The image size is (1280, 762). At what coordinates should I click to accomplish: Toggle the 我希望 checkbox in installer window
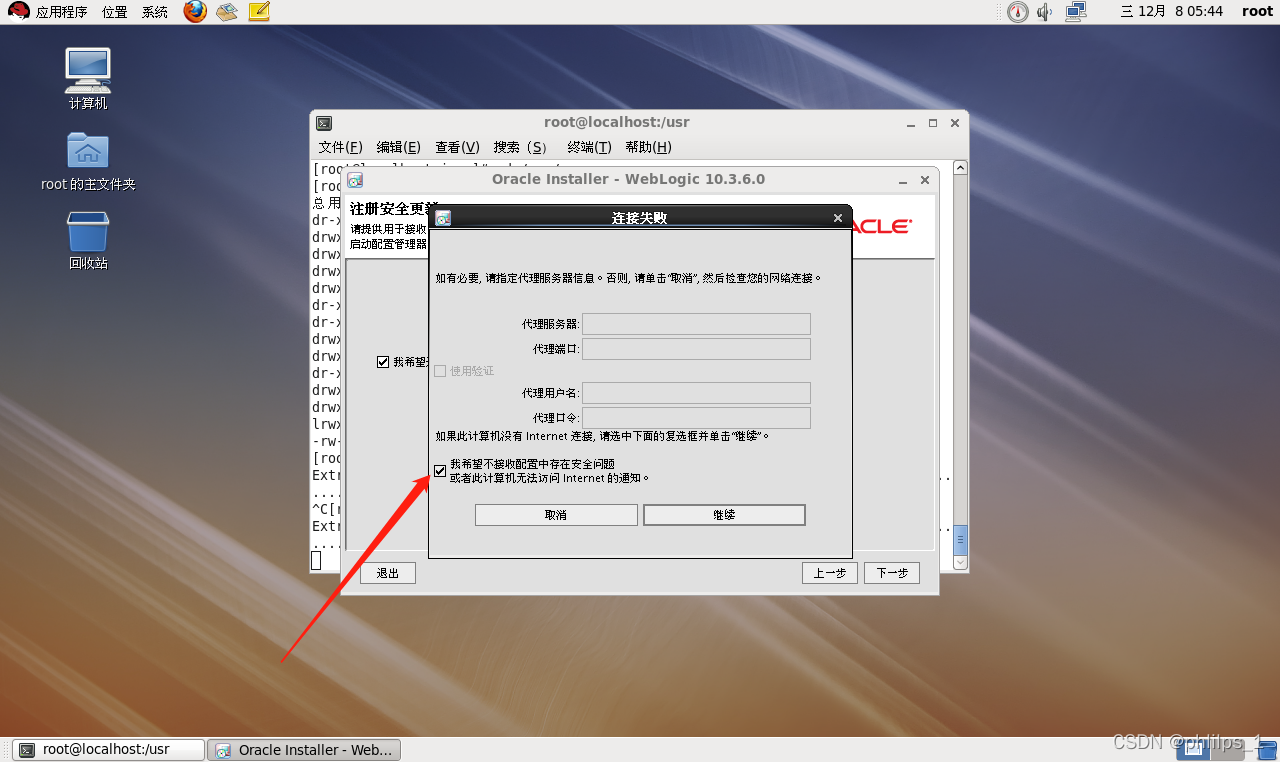(383, 362)
